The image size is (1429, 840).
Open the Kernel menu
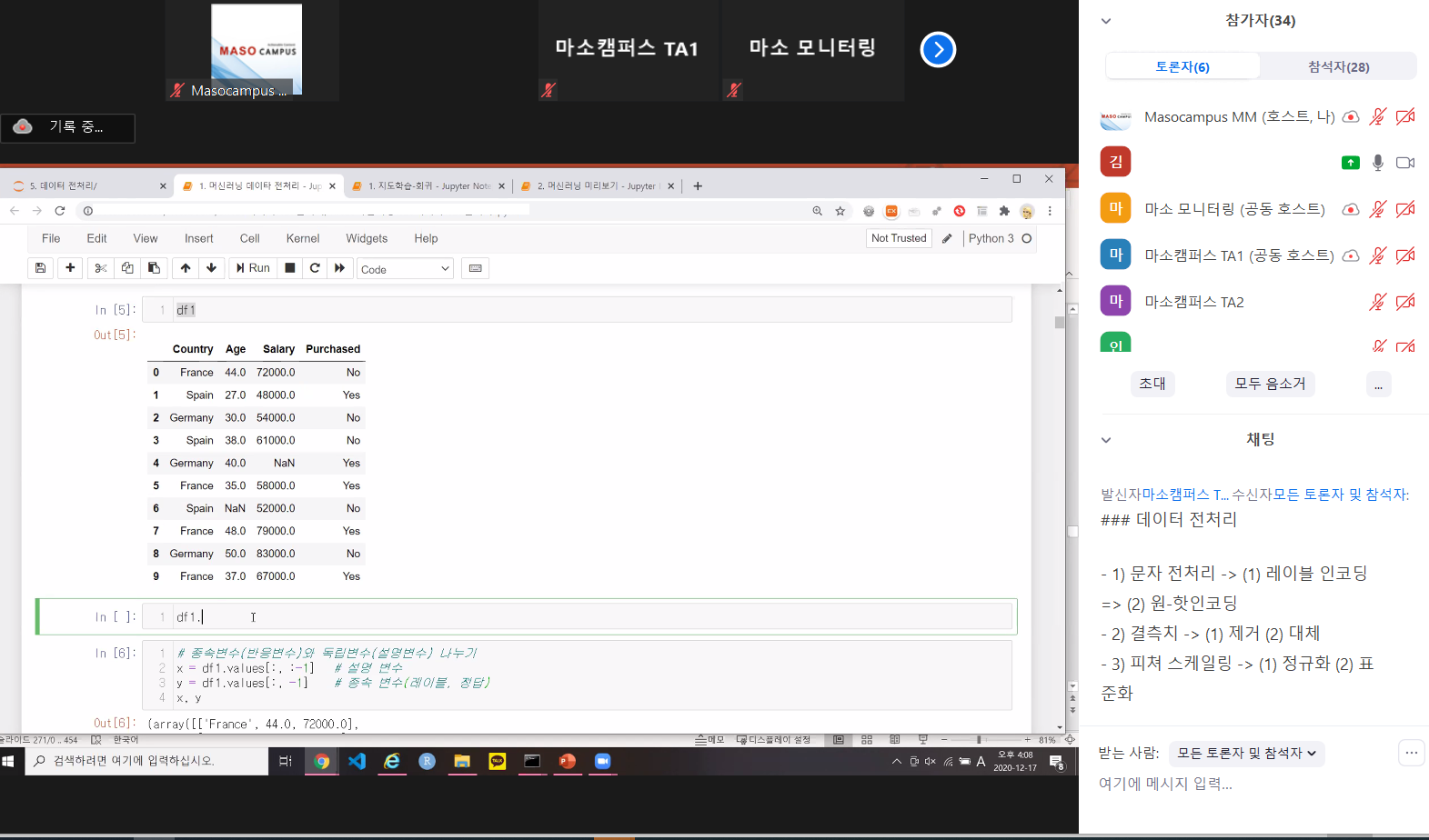click(x=302, y=239)
